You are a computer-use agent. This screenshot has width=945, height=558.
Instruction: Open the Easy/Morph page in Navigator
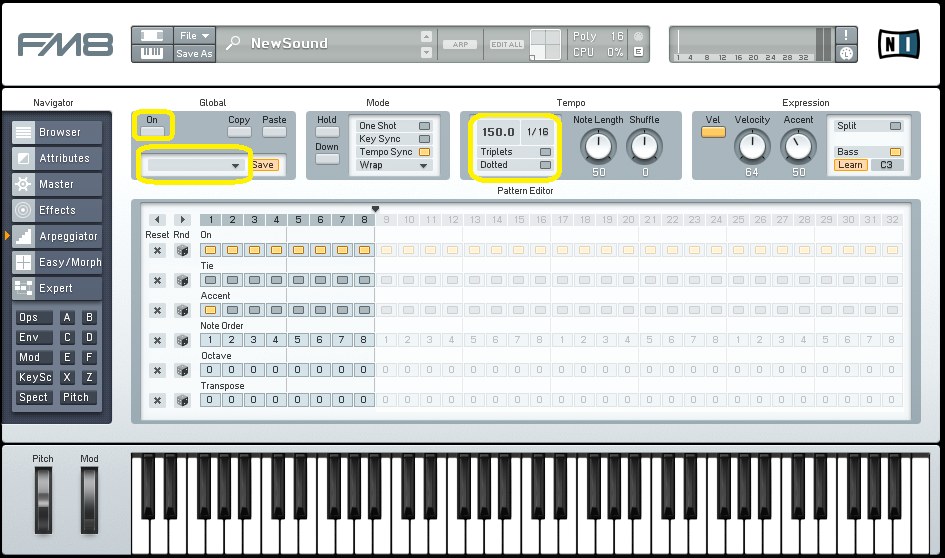(x=57, y=262)
